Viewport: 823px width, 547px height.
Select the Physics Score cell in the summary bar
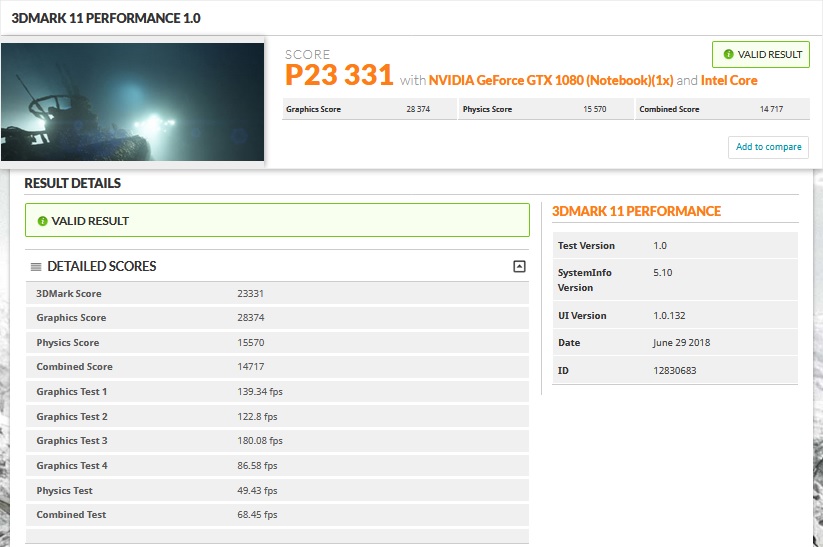tap(545, 109)
